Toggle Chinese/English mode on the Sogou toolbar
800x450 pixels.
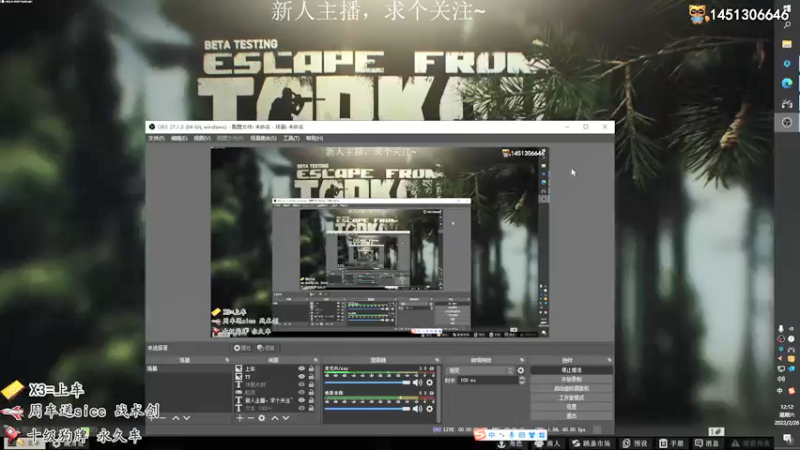click(x=491, y=435)
